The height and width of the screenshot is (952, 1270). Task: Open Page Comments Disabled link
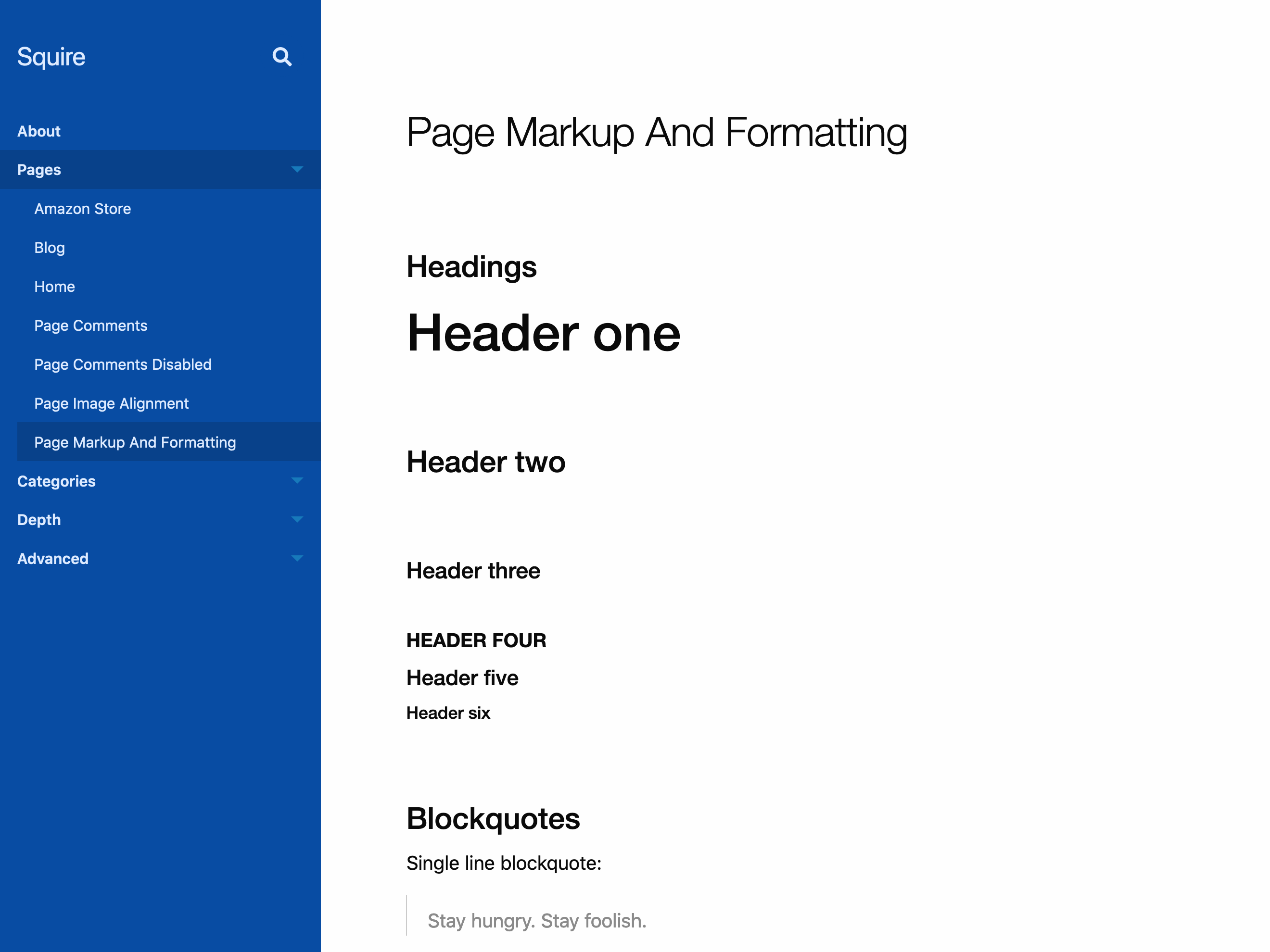pyautogui.click(x=123, y=365)
